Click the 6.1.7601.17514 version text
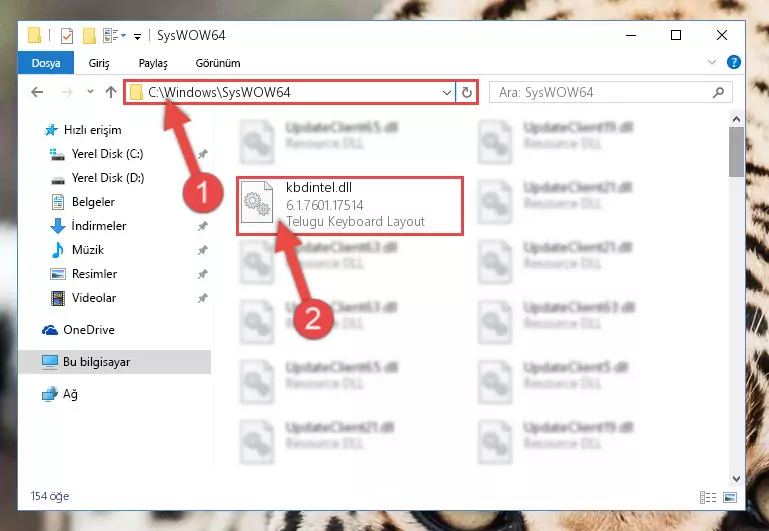Viewport: 769px width, 531px height. coord(324,205)
